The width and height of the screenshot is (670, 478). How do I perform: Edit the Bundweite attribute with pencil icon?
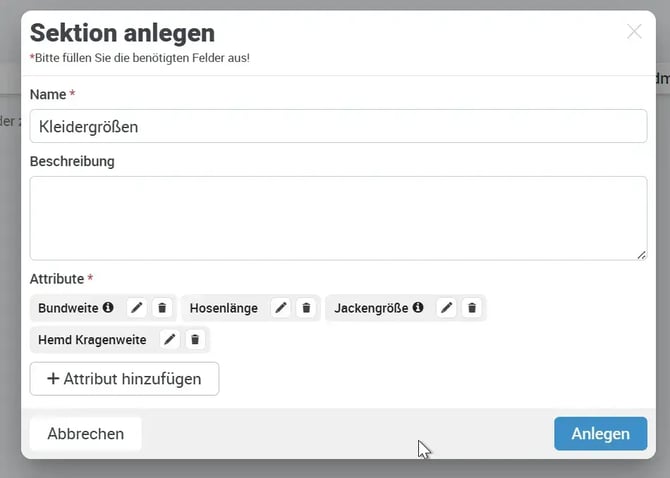[138, 308]
